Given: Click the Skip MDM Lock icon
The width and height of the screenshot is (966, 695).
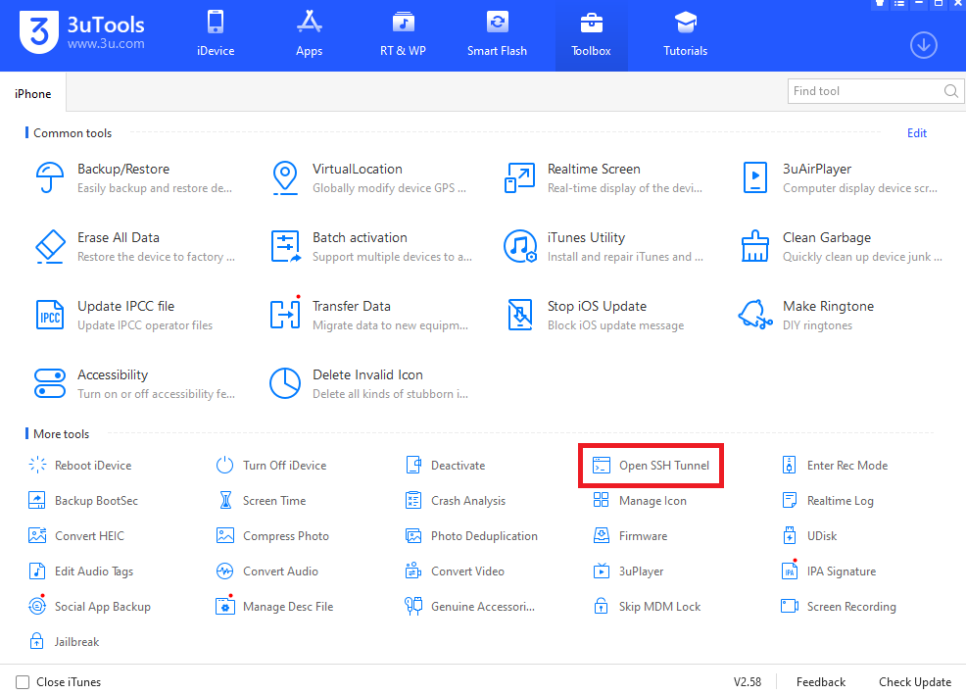Looking at the screenshot, I should tap(601, 606).
